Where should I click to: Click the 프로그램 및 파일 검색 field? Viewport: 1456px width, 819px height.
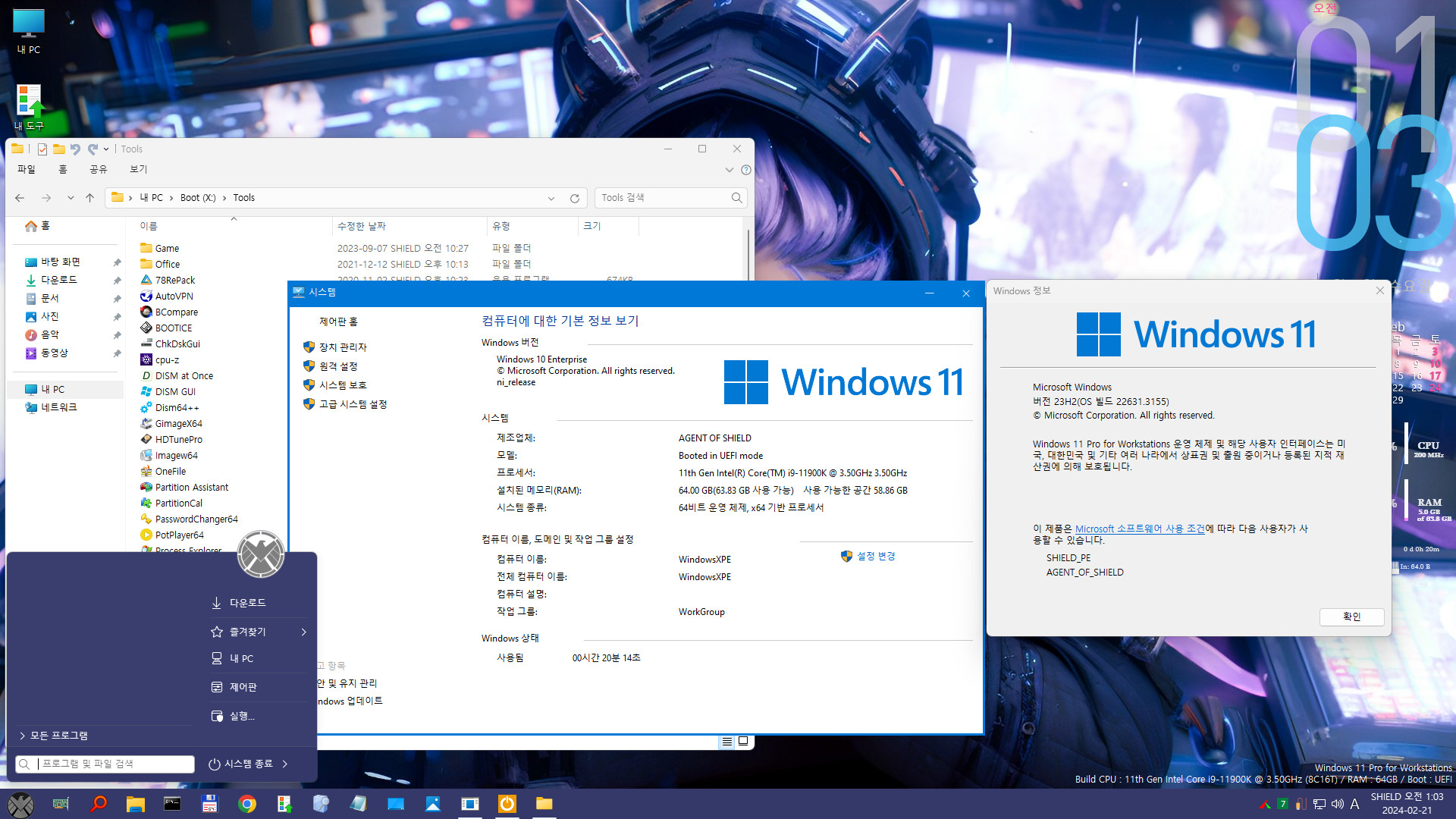(x=105, y=764)
